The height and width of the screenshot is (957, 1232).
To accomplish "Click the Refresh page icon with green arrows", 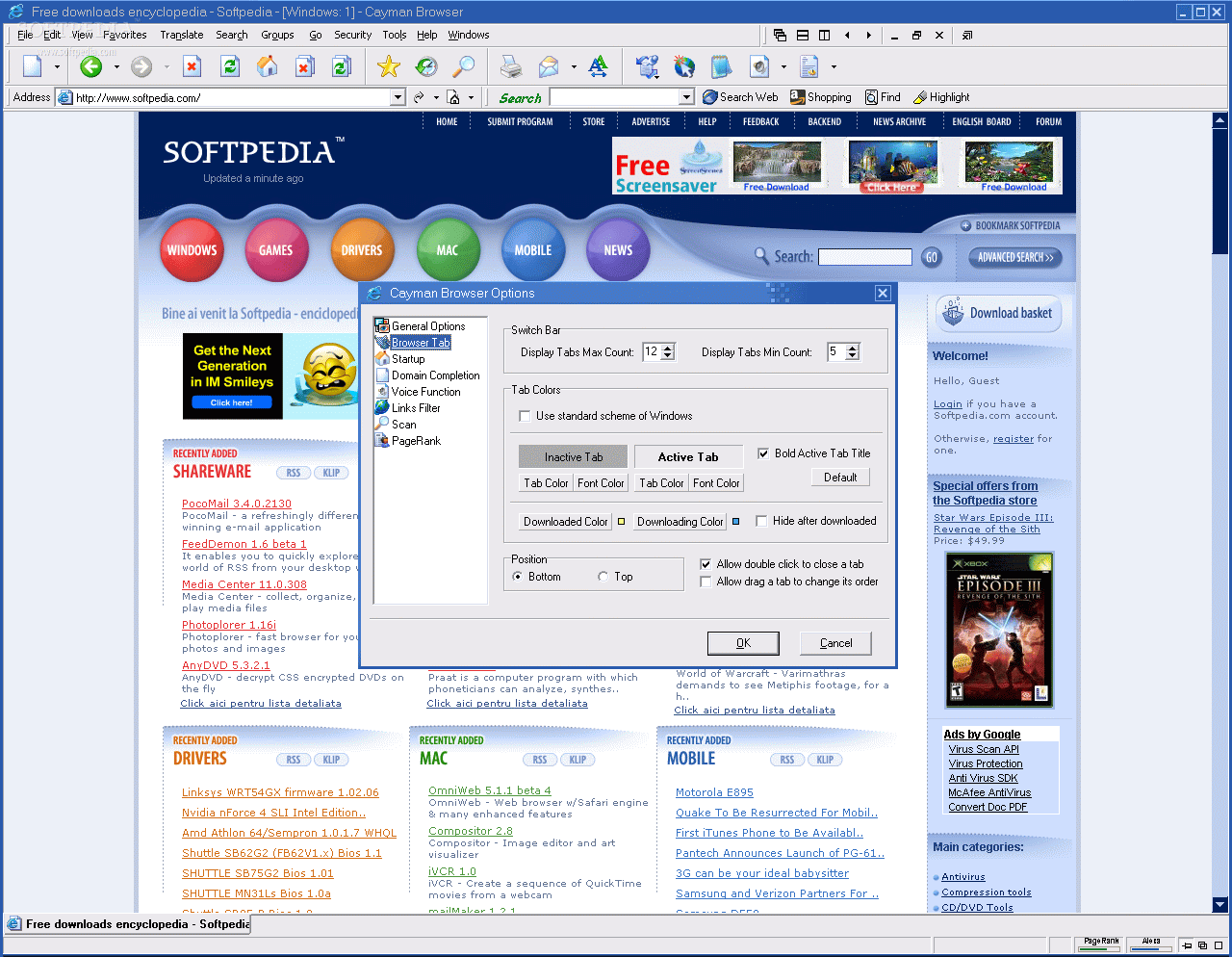I will (230, 66).
